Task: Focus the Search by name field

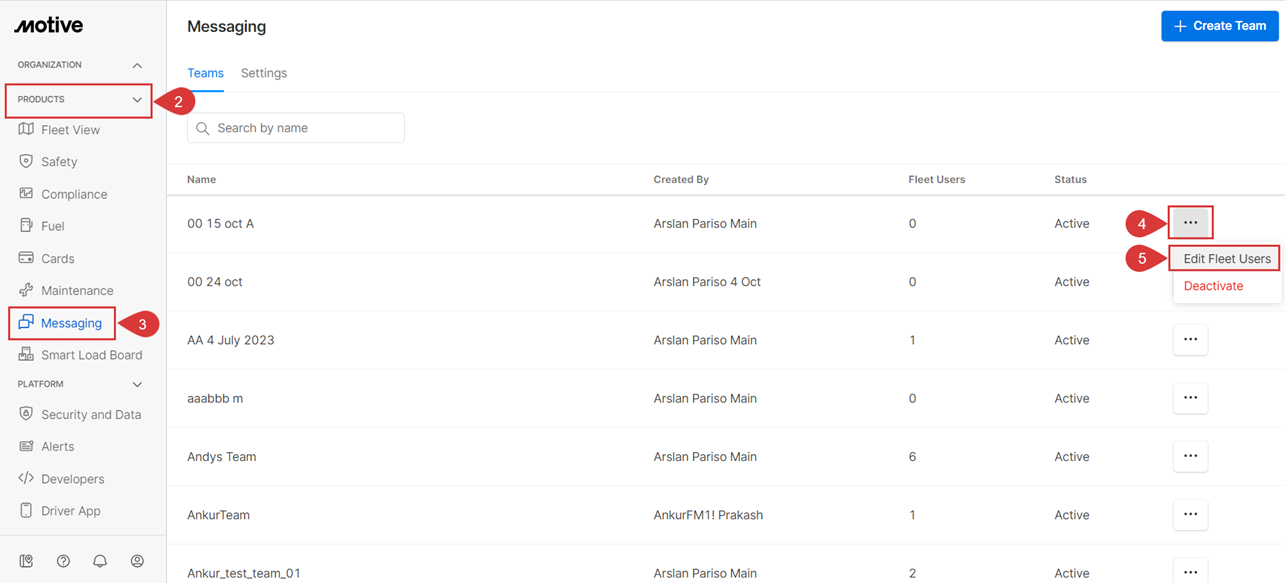Action: click(x=296, y=128)
